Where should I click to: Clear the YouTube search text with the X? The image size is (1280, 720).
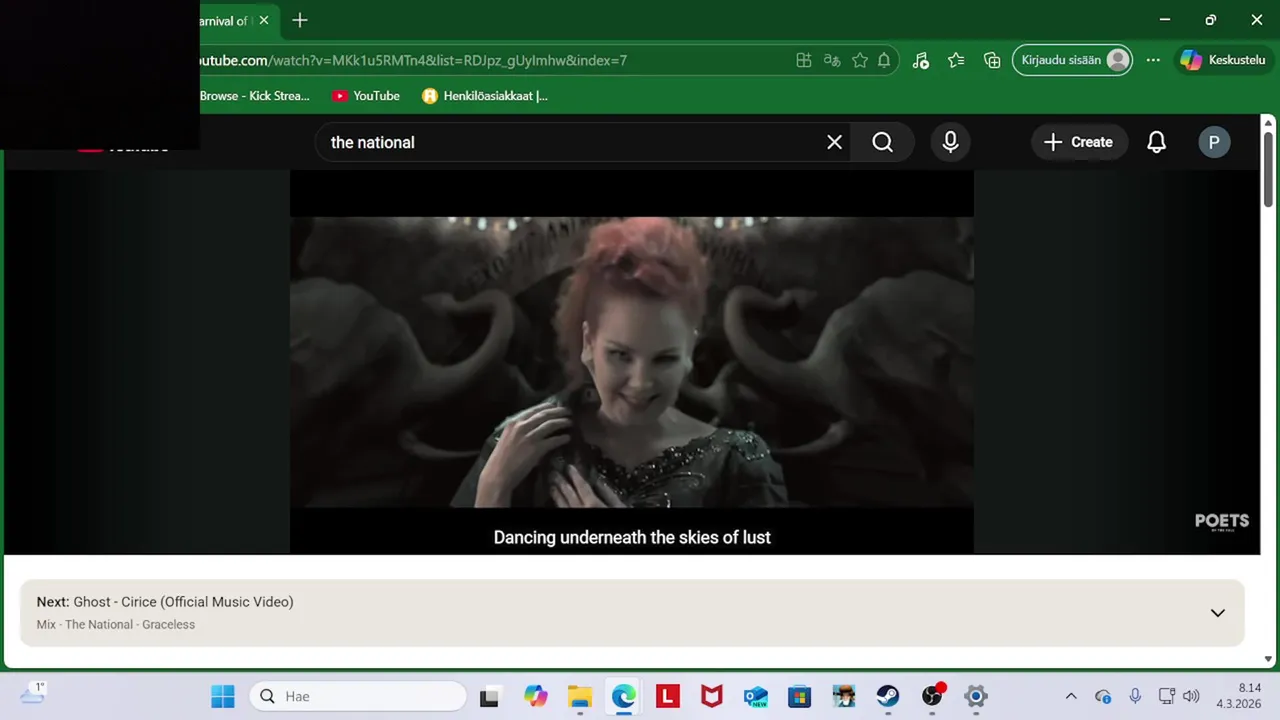834,142
